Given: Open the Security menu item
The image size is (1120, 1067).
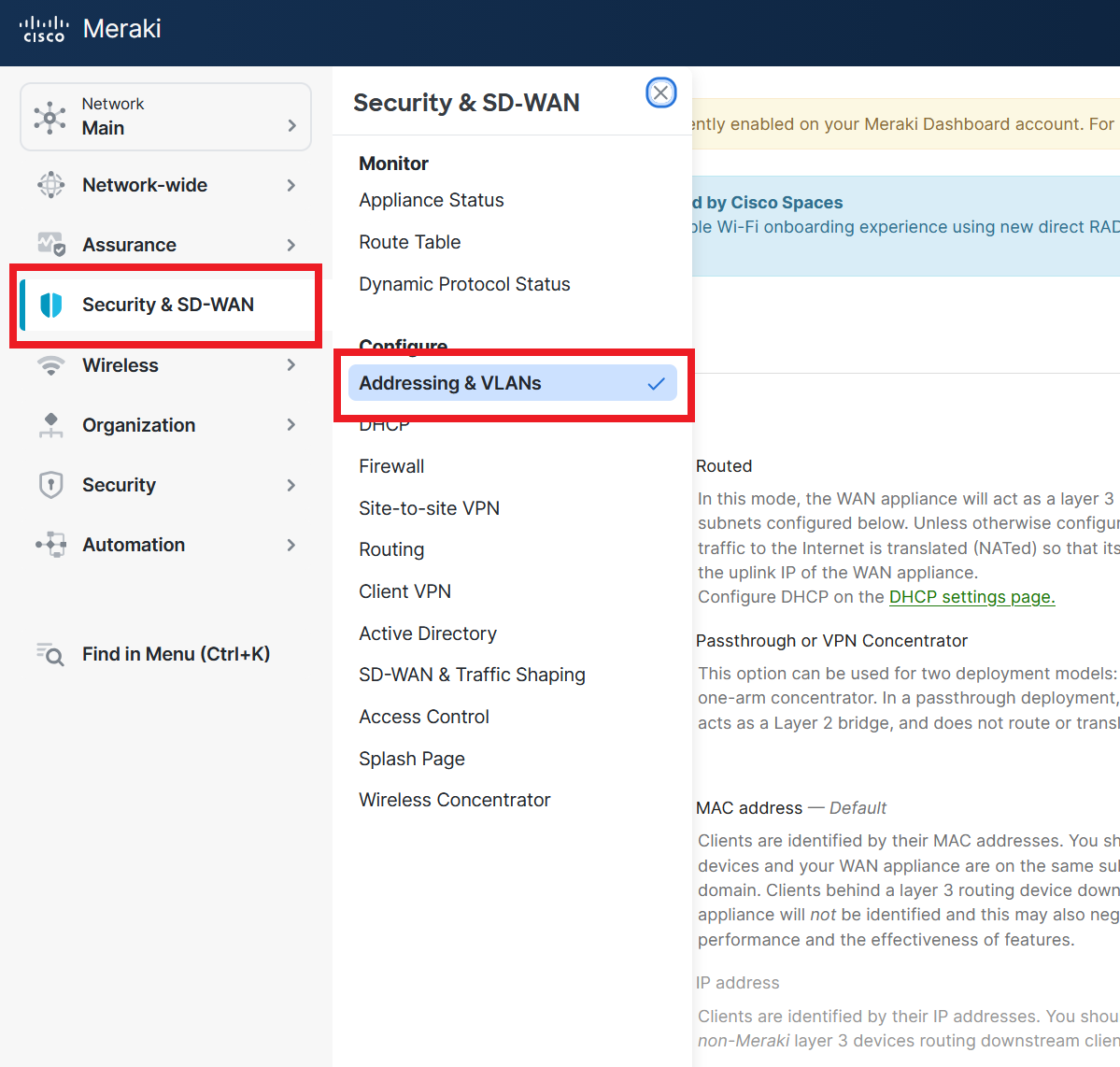Looking at the screenshot, I should tap(165, 485).
